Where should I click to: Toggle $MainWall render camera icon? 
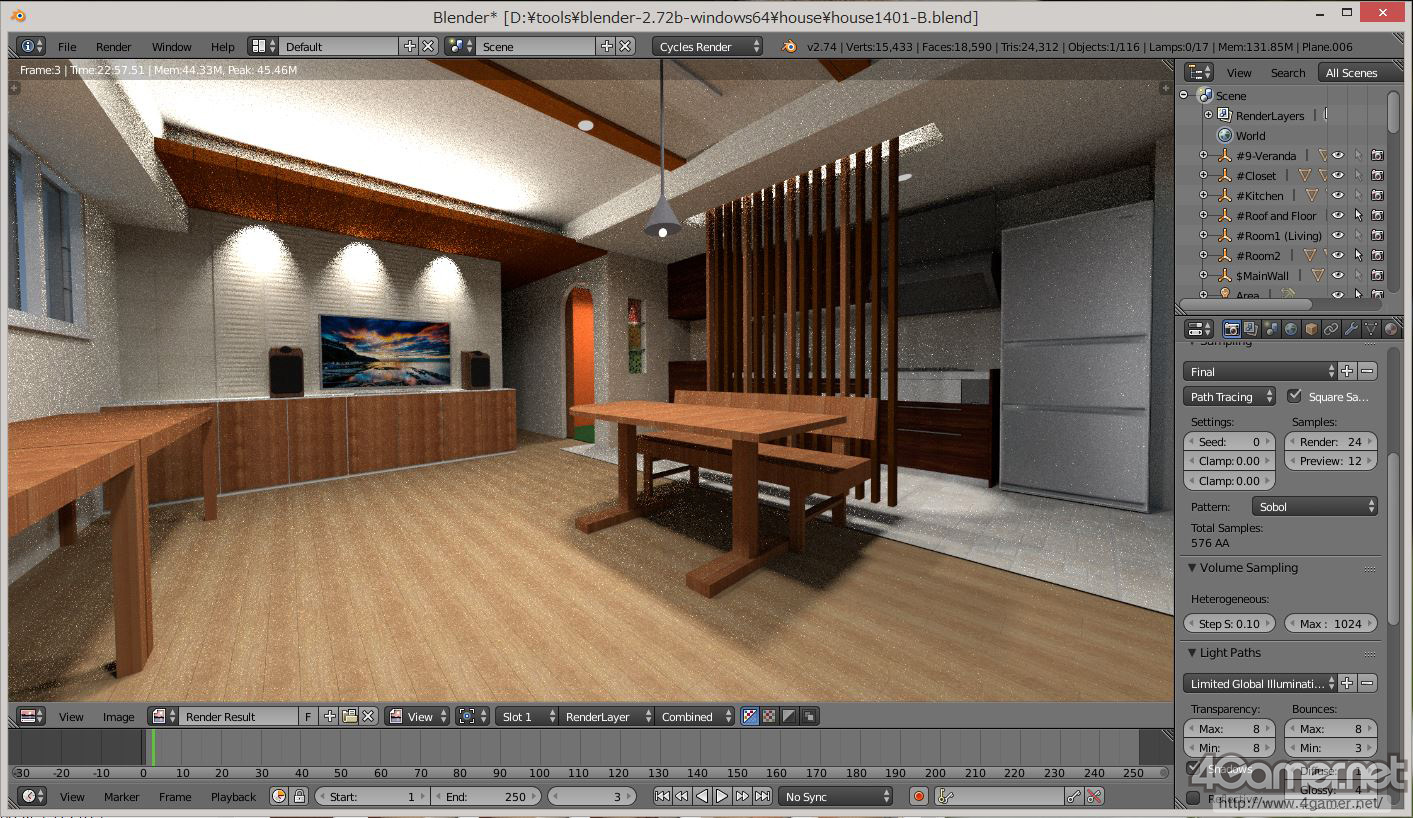point(1377,275)
